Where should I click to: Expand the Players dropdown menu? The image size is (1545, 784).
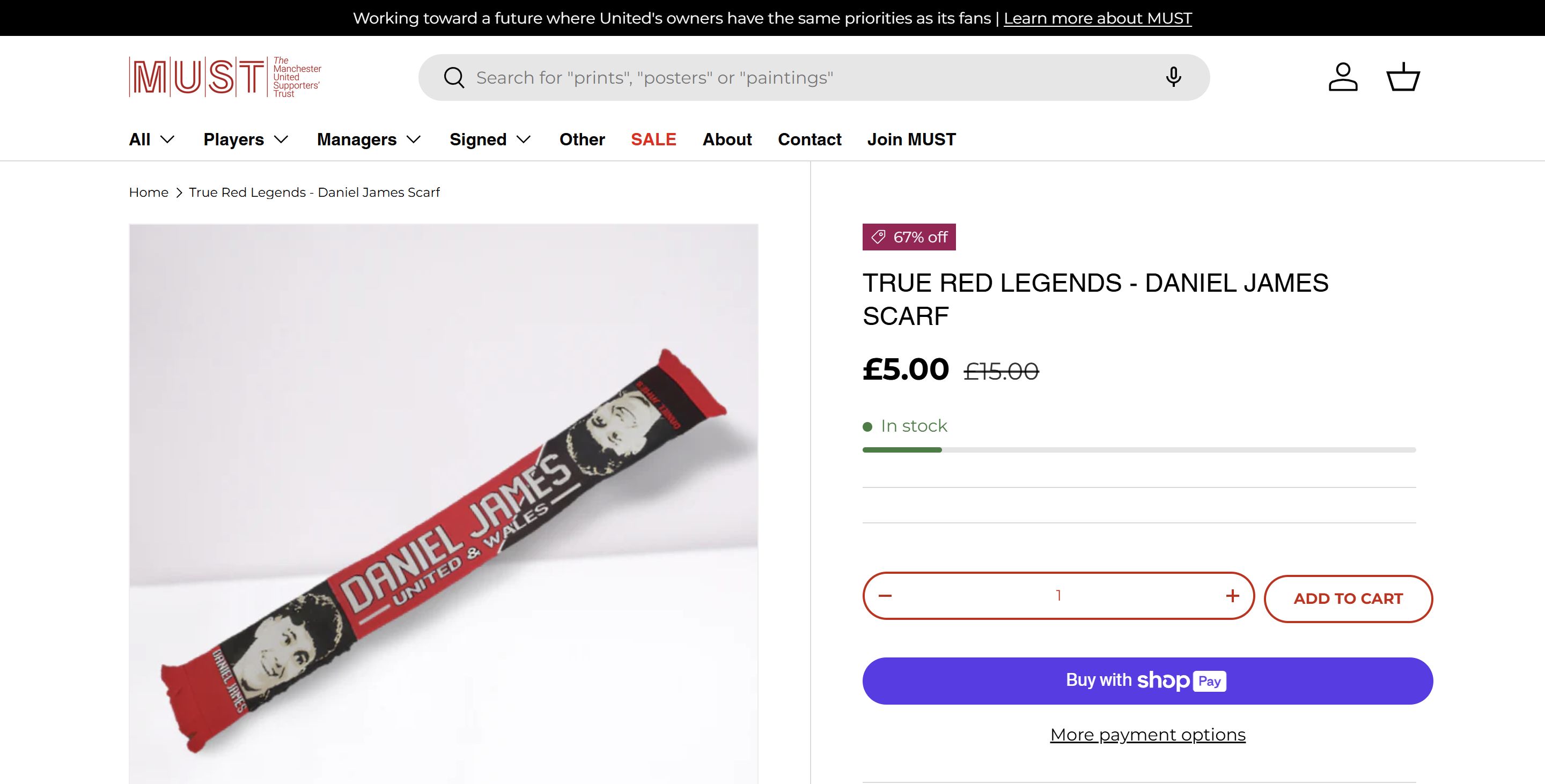pos(246,139)
